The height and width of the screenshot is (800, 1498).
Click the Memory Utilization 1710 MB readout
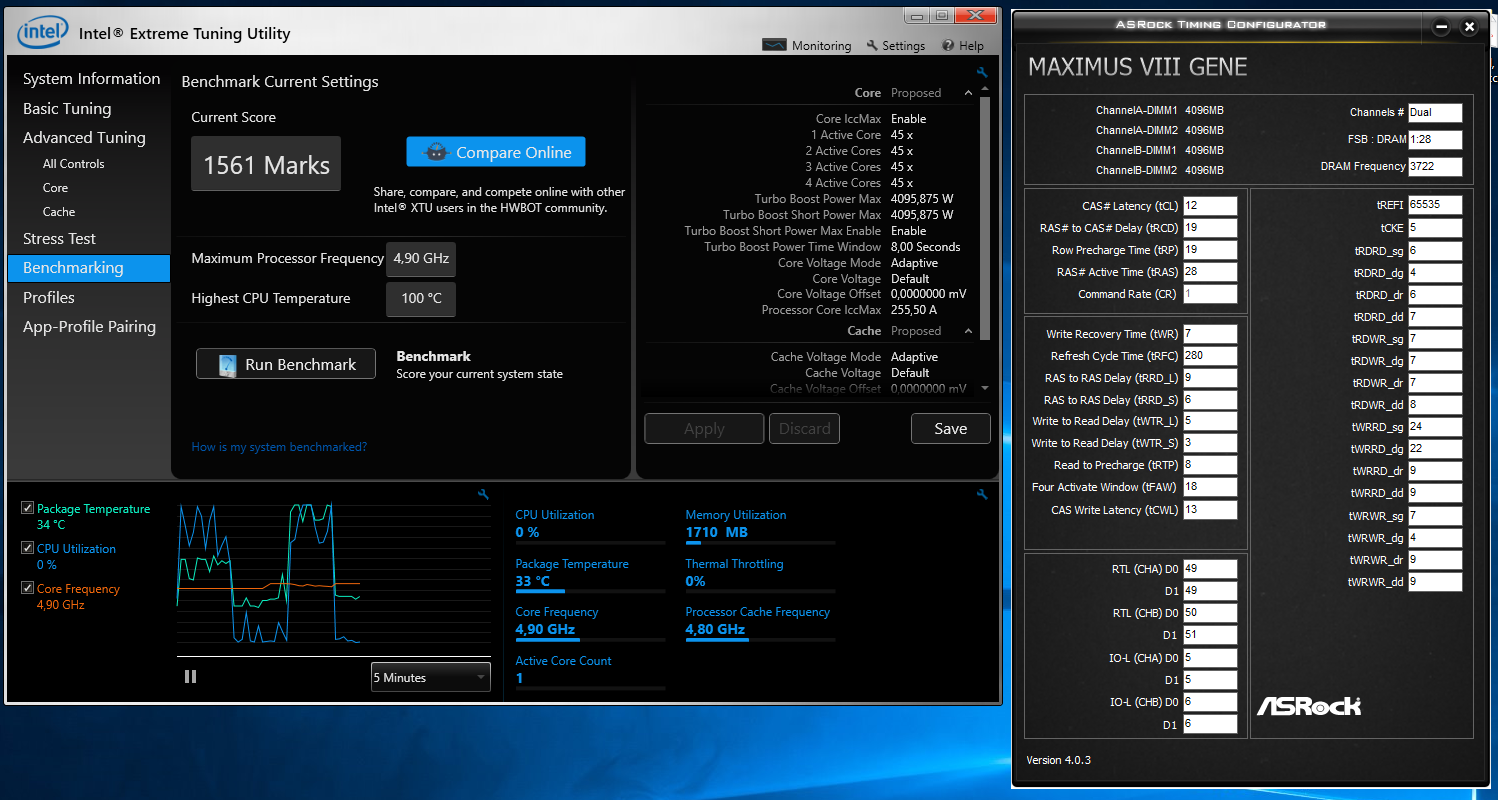(717, 533)
